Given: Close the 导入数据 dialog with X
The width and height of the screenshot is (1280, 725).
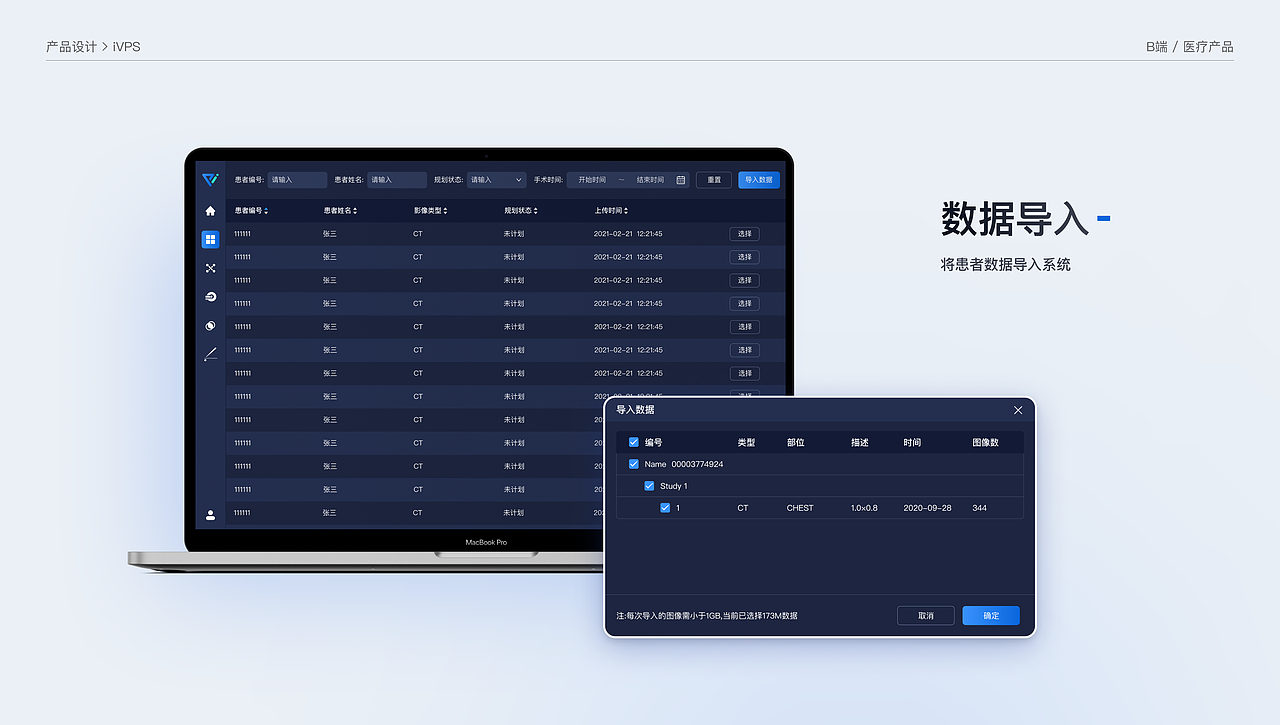Looking at the screenshot, I should (x=1018, y=410).
